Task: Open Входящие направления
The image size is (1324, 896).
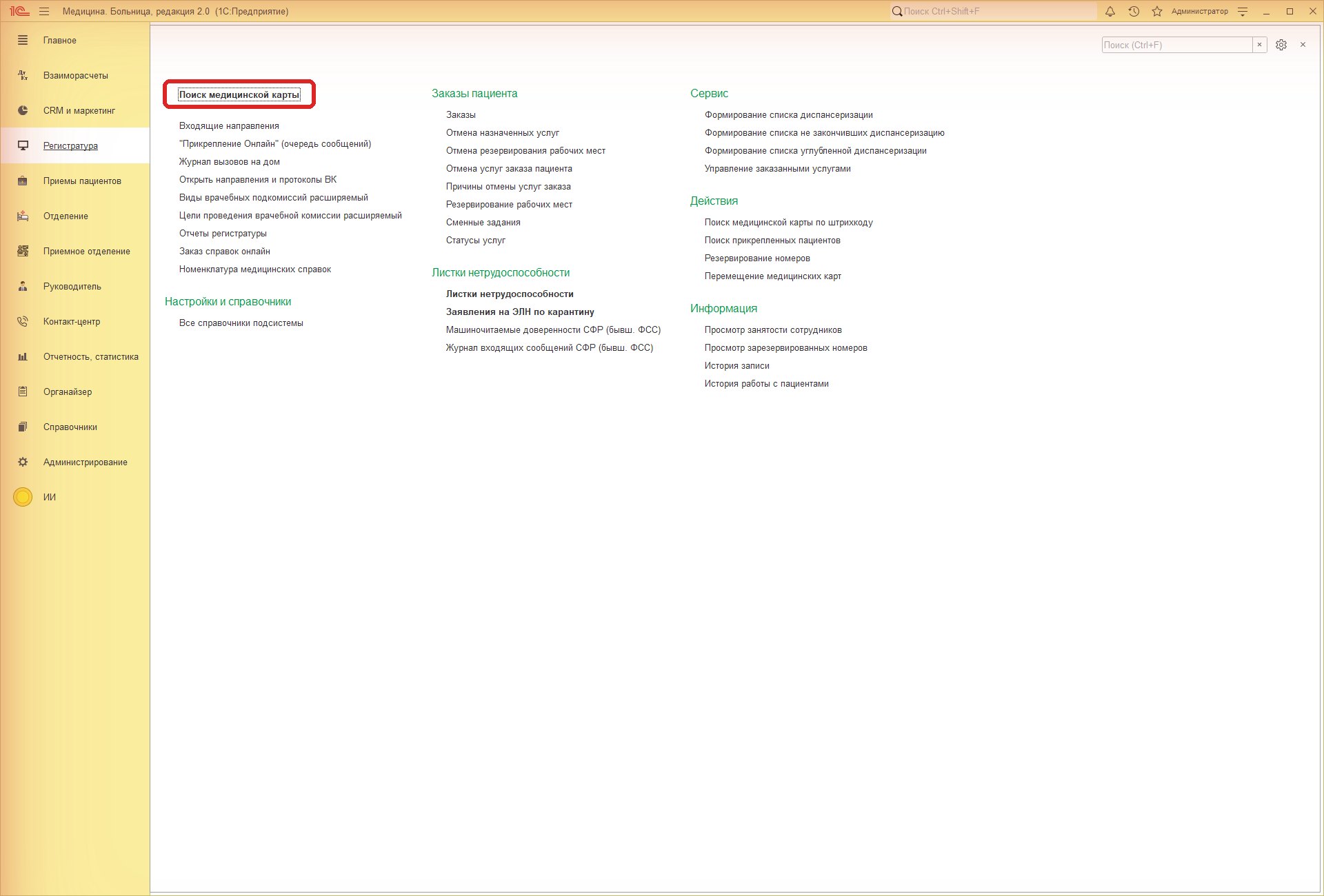Action: point(229,125)
